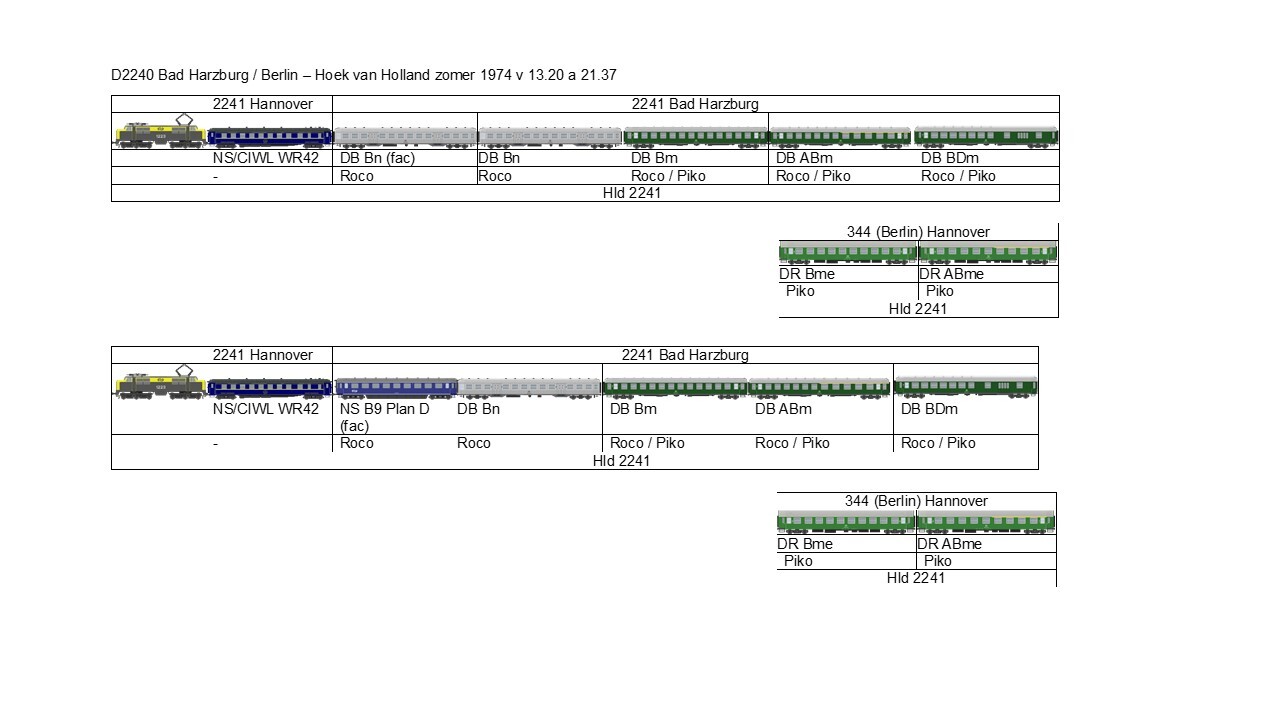
Task: Click the DB BDm label in the second composition
Action: 929,409
